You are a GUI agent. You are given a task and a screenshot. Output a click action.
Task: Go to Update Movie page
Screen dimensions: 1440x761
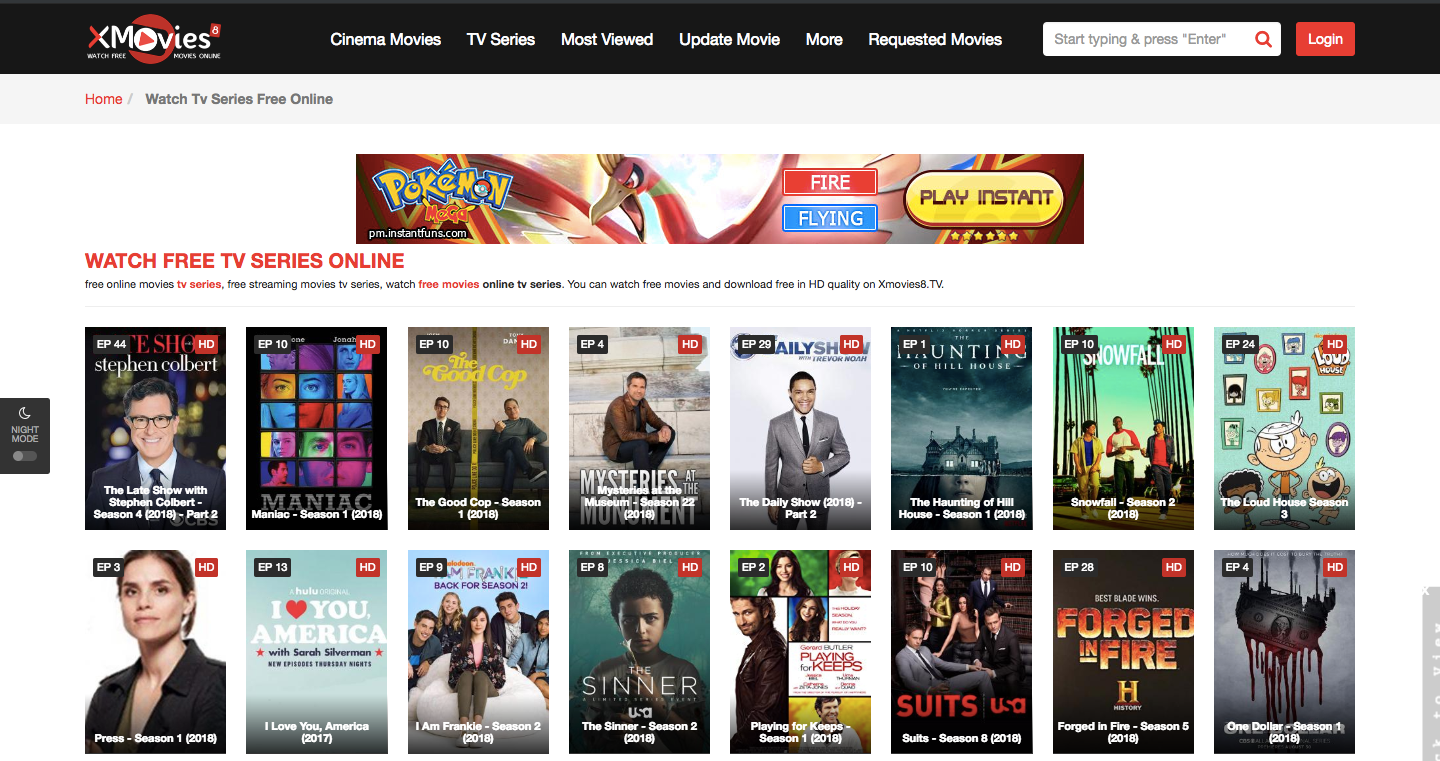[729, 39]
